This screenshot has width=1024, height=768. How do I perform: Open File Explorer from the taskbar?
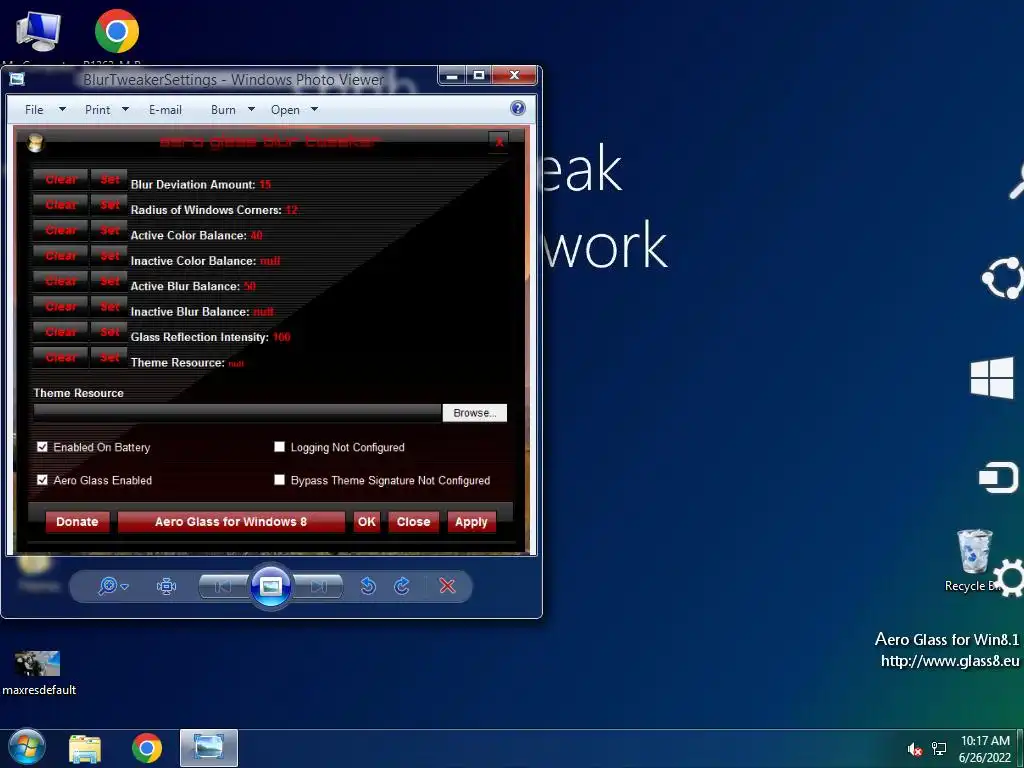click(85, 748)
